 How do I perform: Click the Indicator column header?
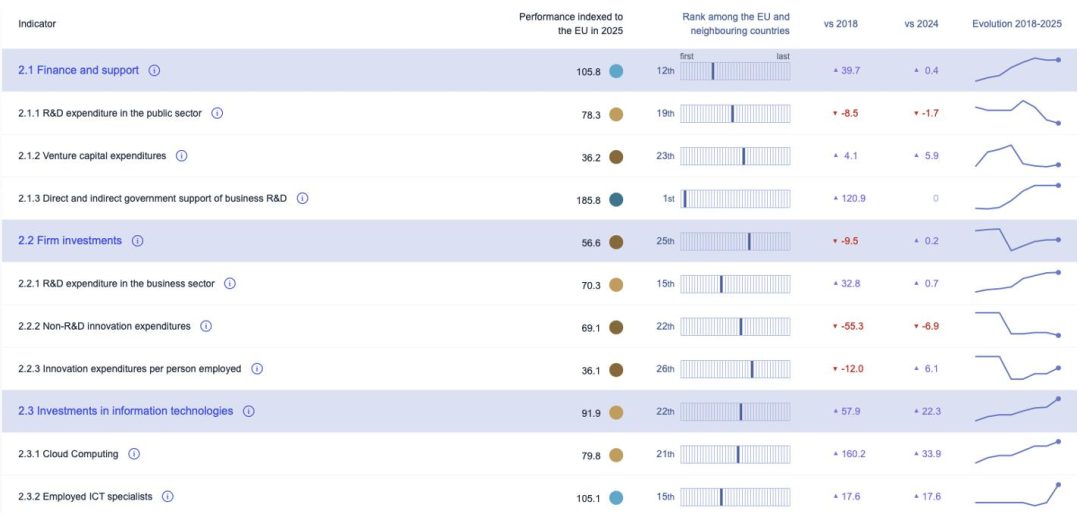point(37,23)
